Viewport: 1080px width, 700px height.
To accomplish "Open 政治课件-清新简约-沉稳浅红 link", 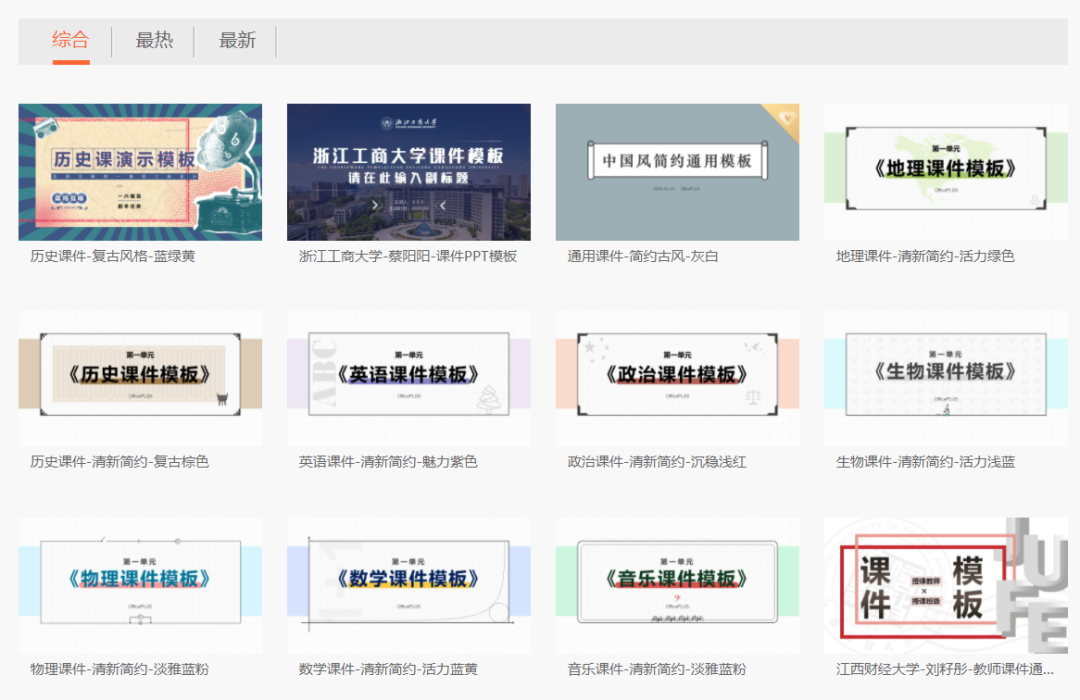I will [656, 462].
